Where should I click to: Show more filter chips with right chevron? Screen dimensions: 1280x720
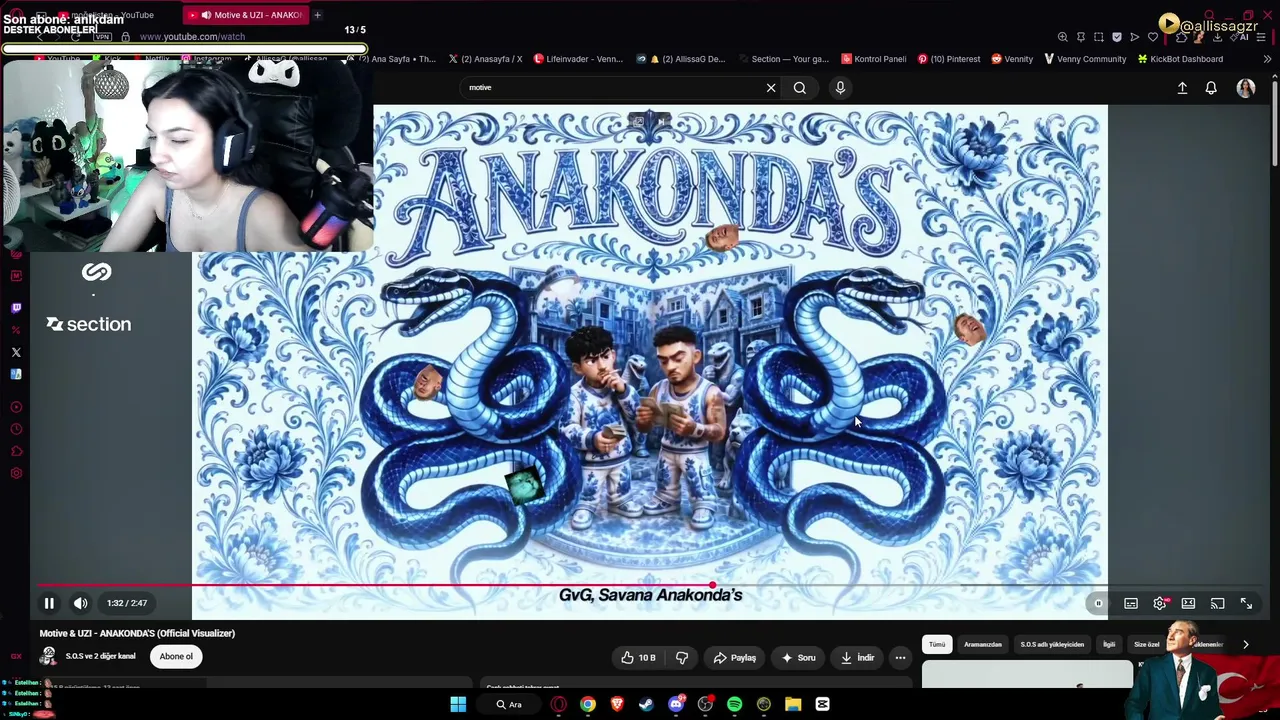coord(1245,644)
